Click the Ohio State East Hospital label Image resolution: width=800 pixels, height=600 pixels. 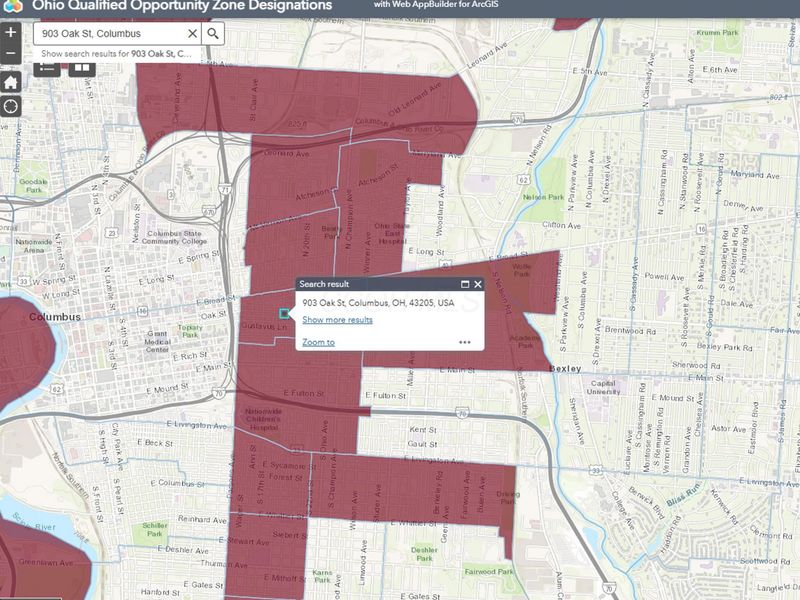pos(392,233)
